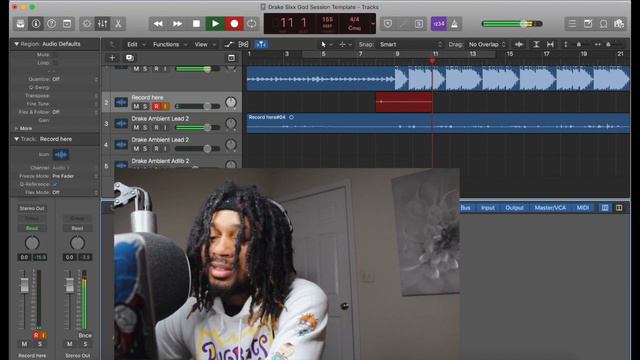
Task: Mute track 3 Drake Ambient Lead 2
Action: coord(136,127)
